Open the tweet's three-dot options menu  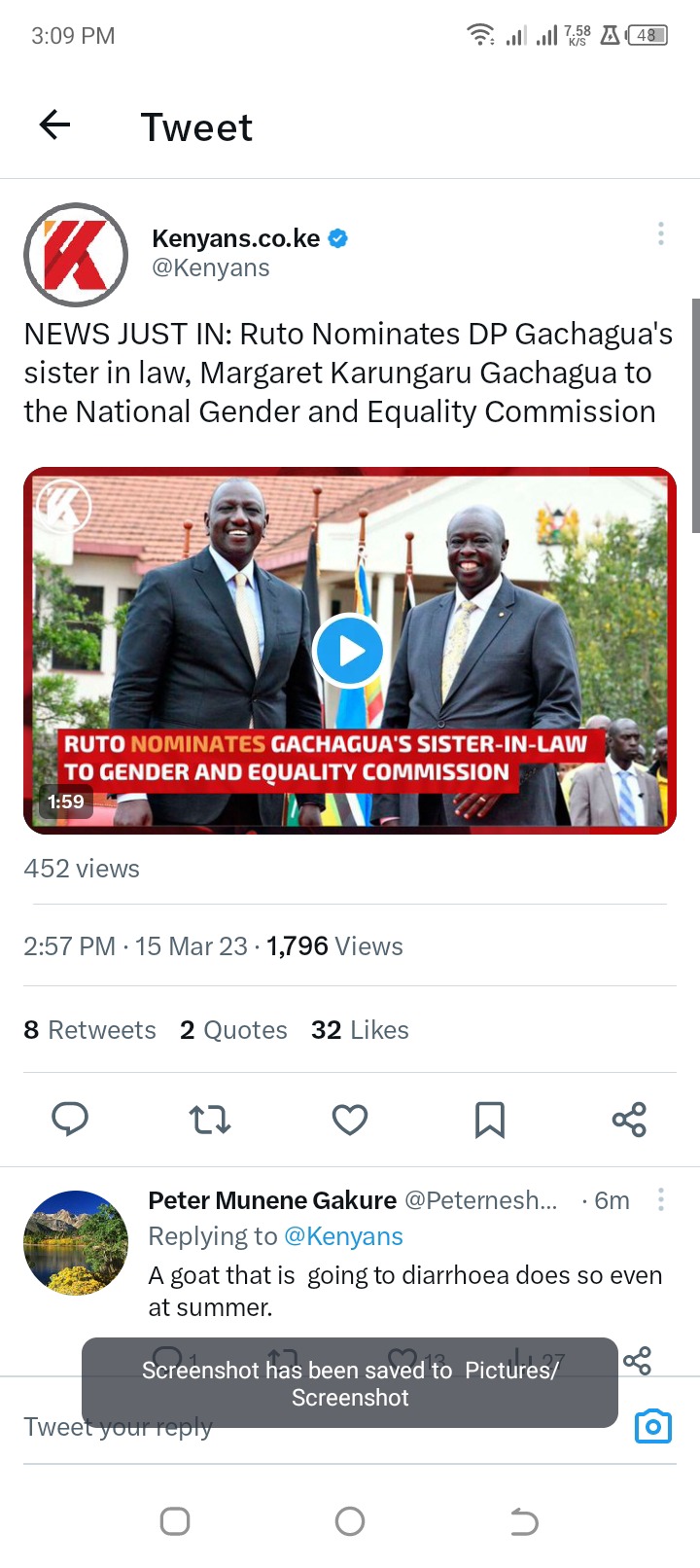pos(661,233)
